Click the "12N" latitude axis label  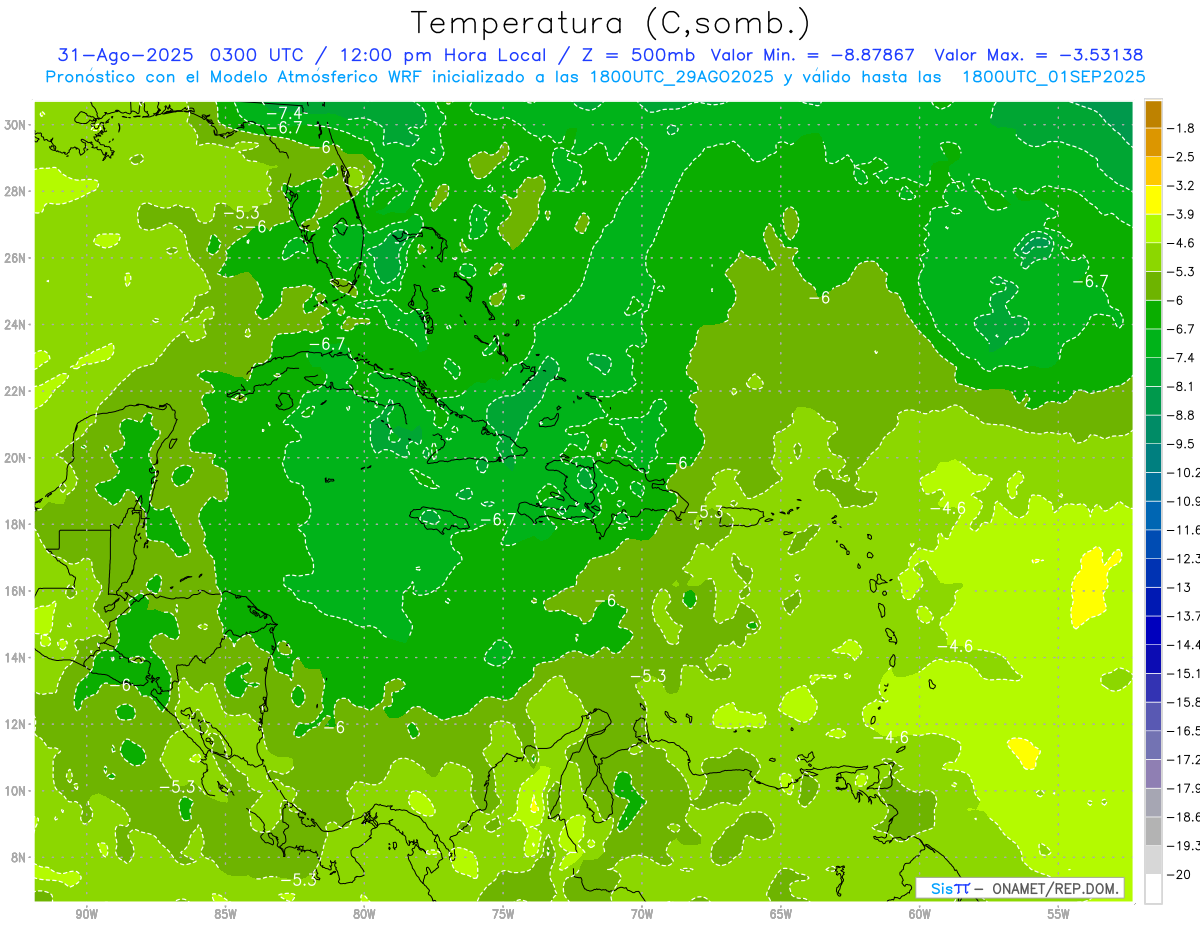(x=15, y=724)
